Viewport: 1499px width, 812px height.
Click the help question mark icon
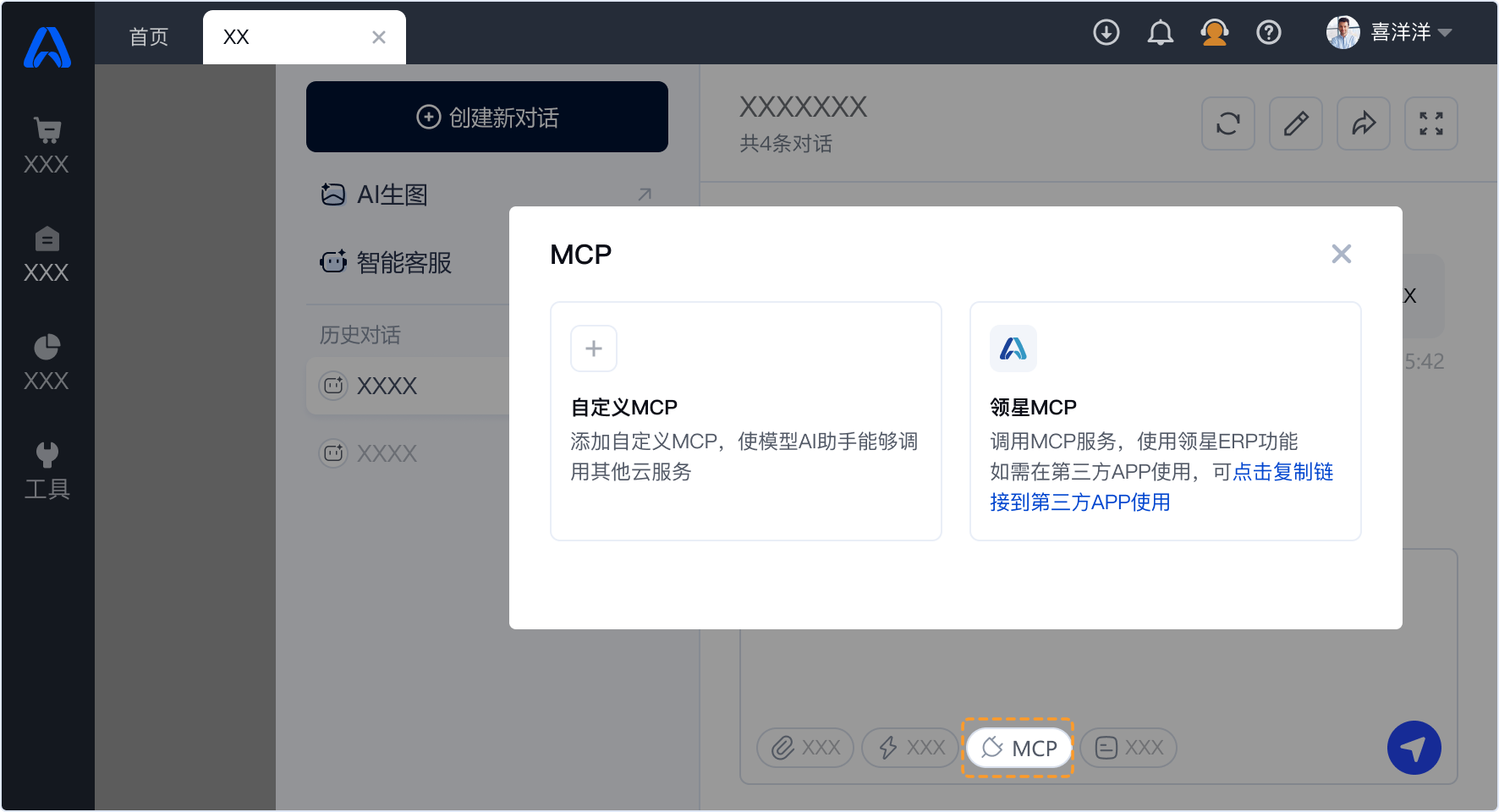click(x=1269, y=32)
